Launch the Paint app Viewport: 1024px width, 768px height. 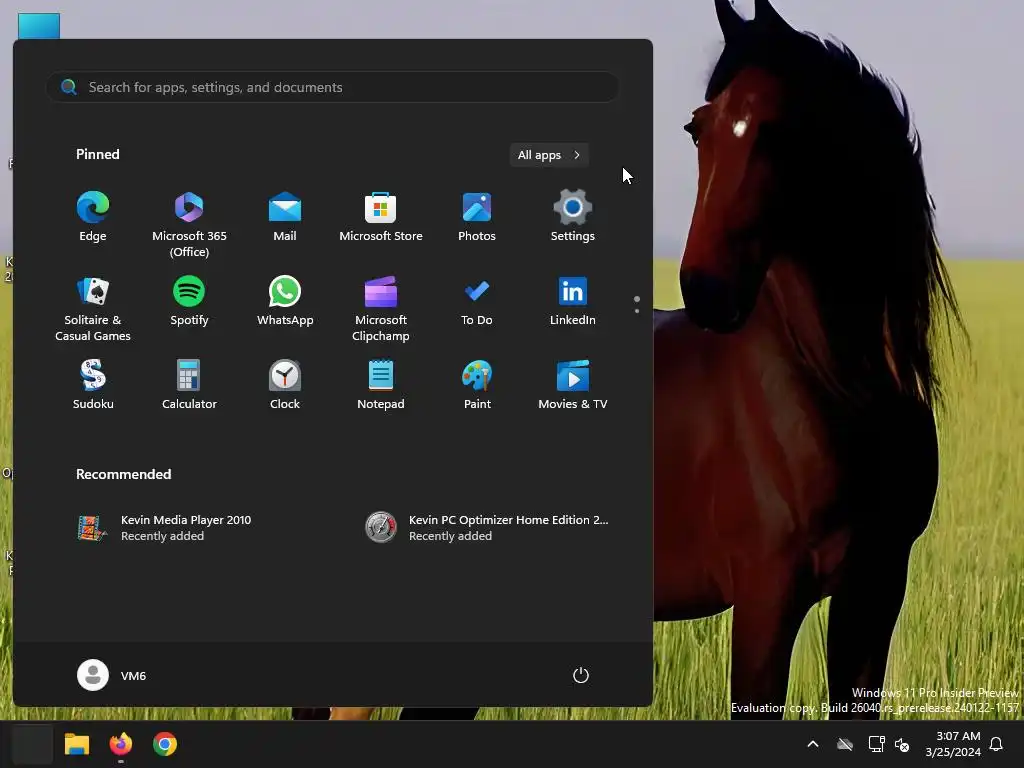477,385
